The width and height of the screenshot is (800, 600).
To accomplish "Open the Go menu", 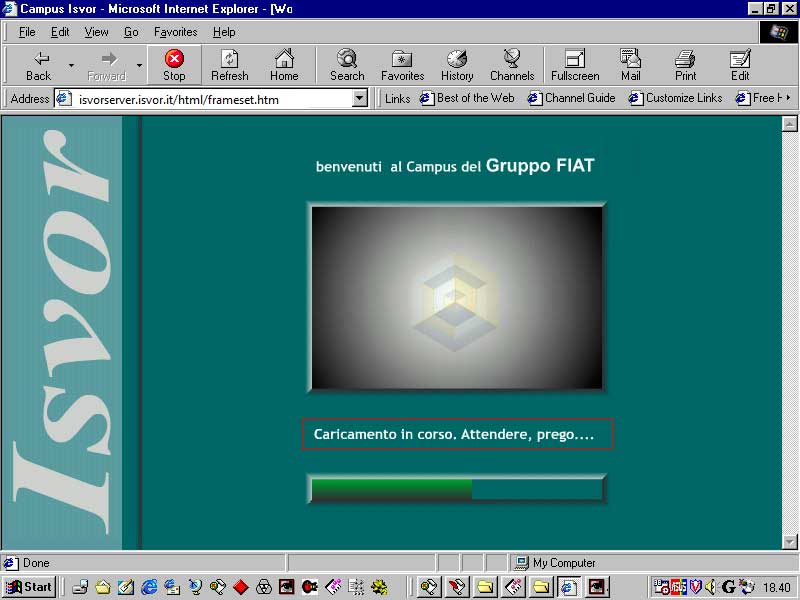I will pyautogui.click(x=131, y=32).
